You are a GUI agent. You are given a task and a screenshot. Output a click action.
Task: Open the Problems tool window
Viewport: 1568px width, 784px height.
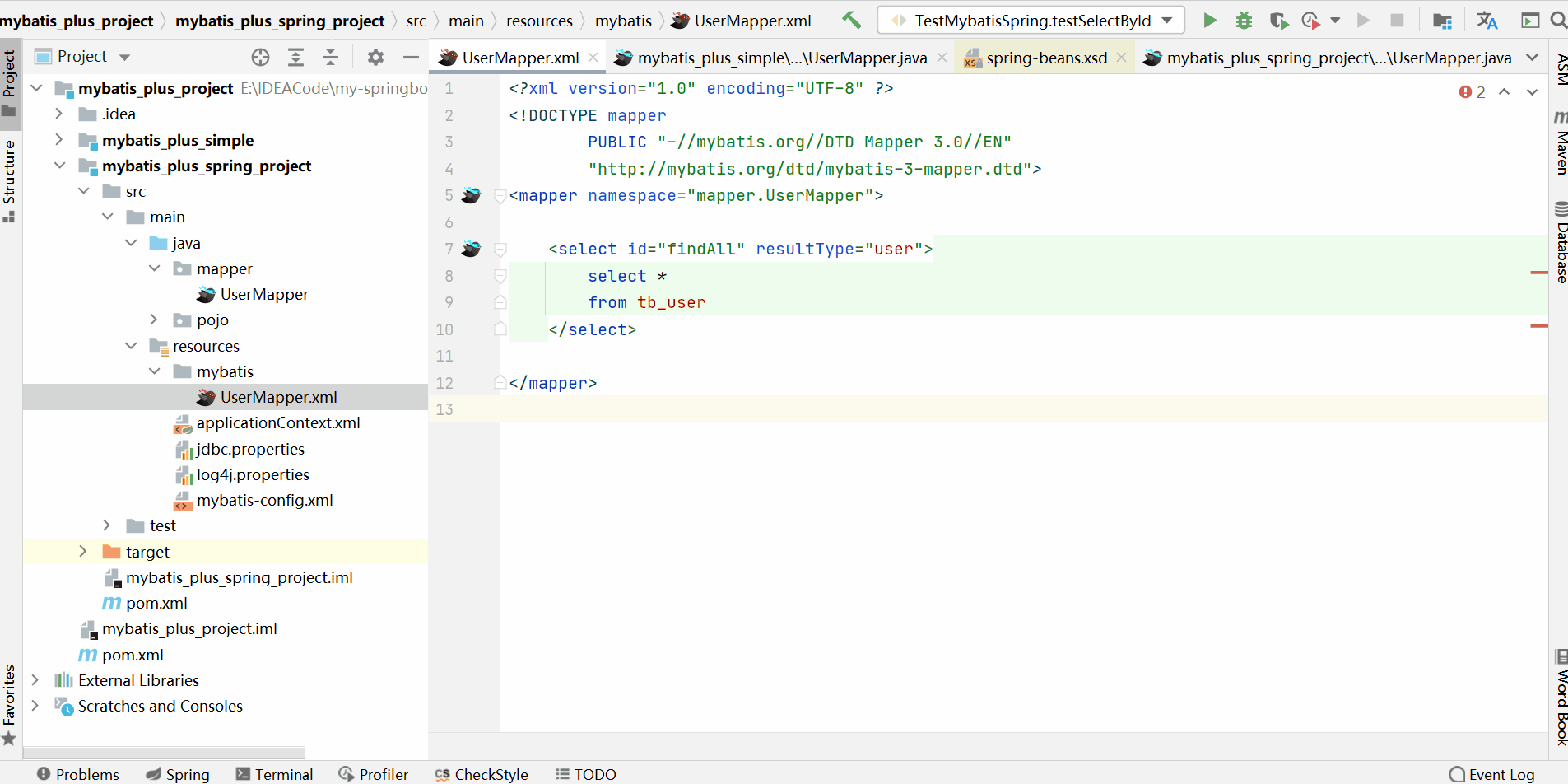click(x=78, y=774)
